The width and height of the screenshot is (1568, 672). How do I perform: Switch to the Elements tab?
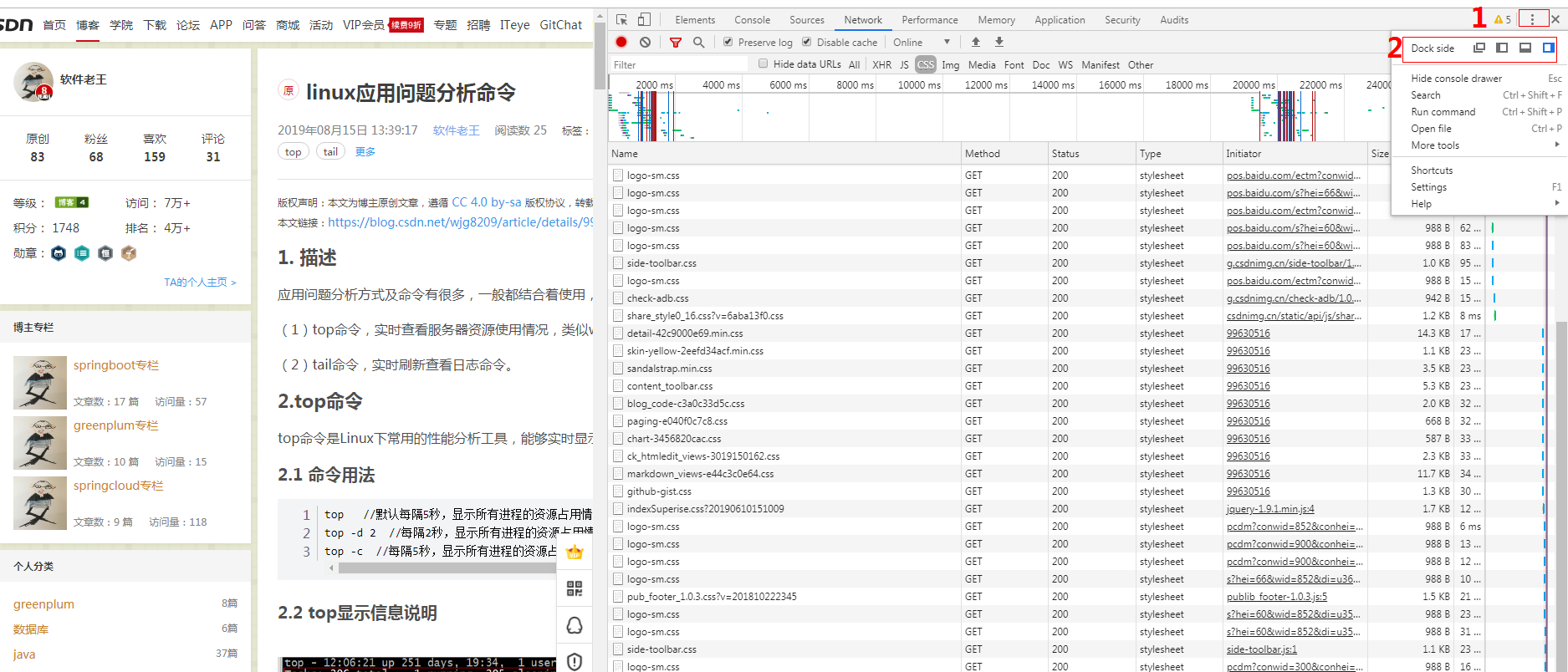(695, 20)
